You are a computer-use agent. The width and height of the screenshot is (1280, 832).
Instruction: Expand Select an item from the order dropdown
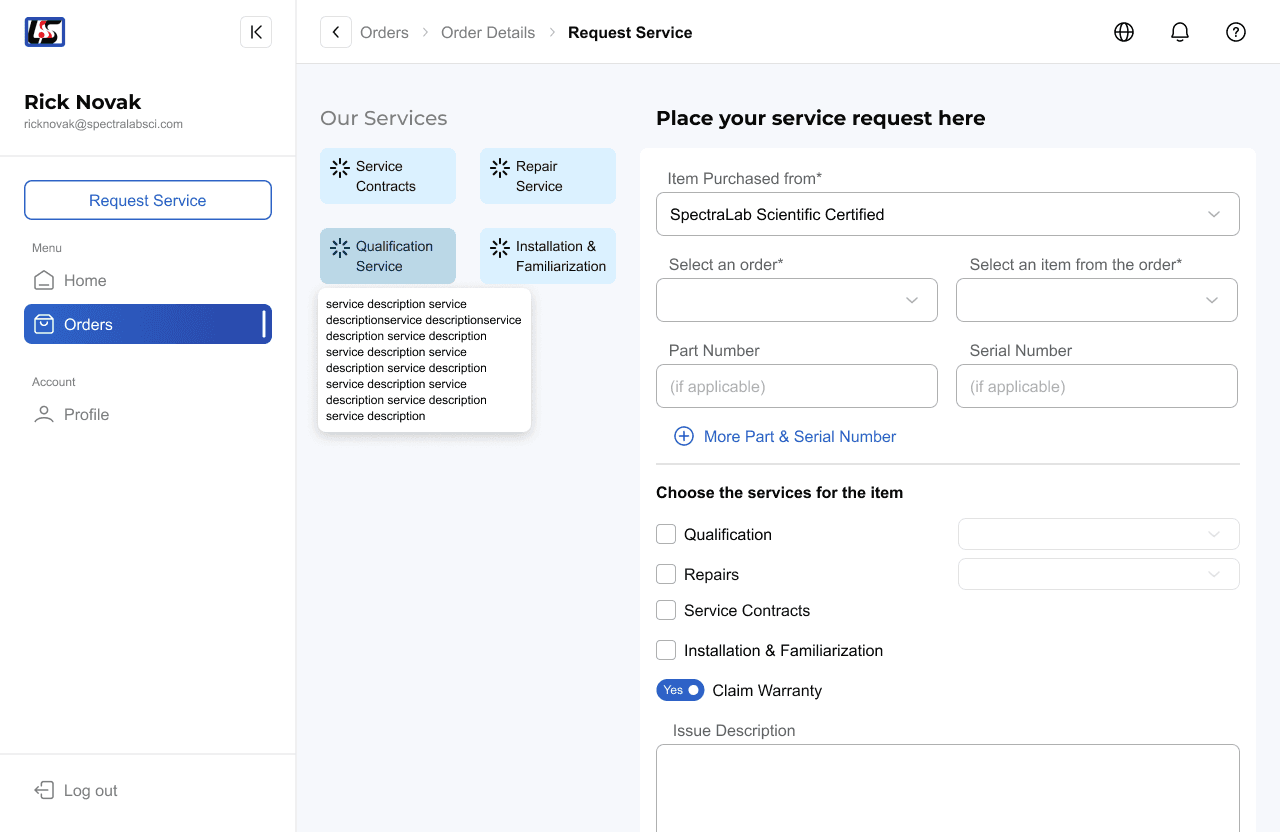(x=1097, y=300)
